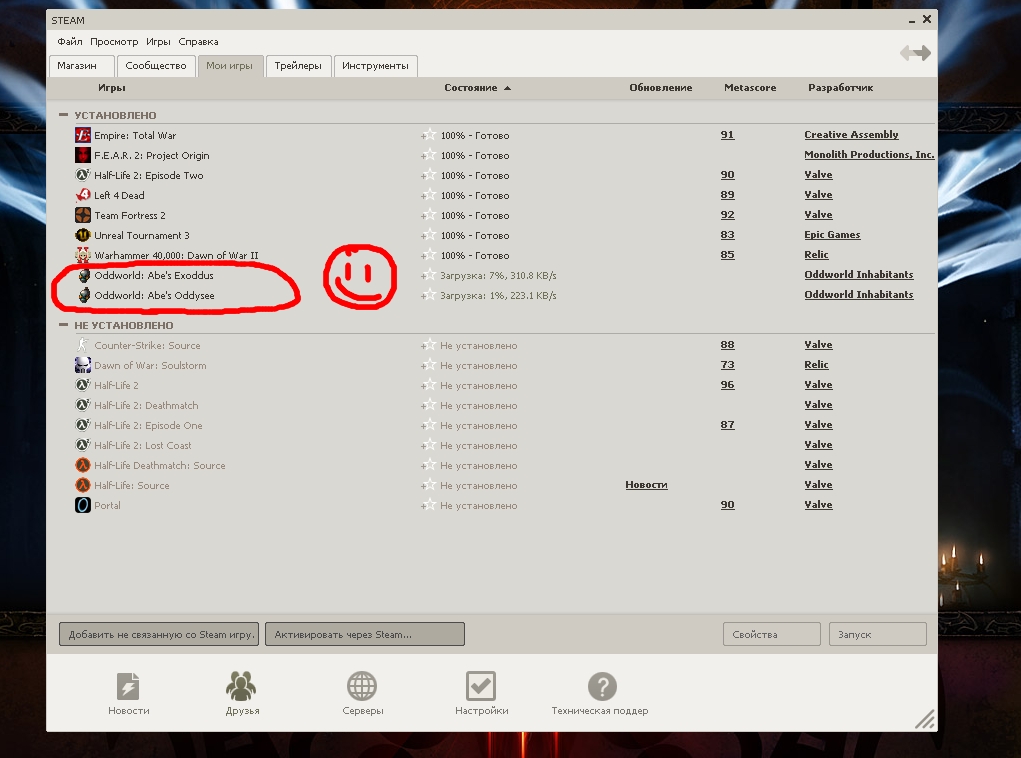Open the Серверы servers globe icon

(362, 686)
